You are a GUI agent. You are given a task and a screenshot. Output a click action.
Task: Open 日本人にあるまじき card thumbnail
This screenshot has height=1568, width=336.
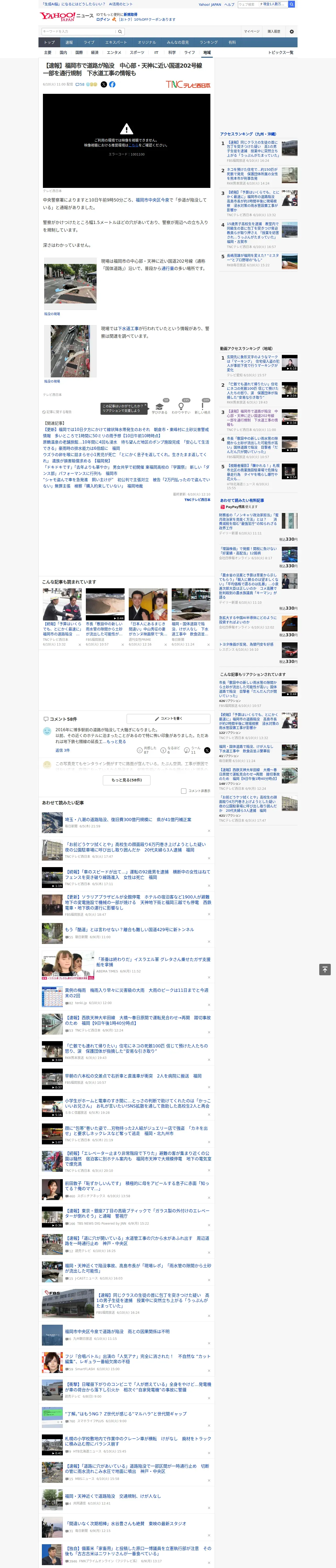tap(148, 604)
